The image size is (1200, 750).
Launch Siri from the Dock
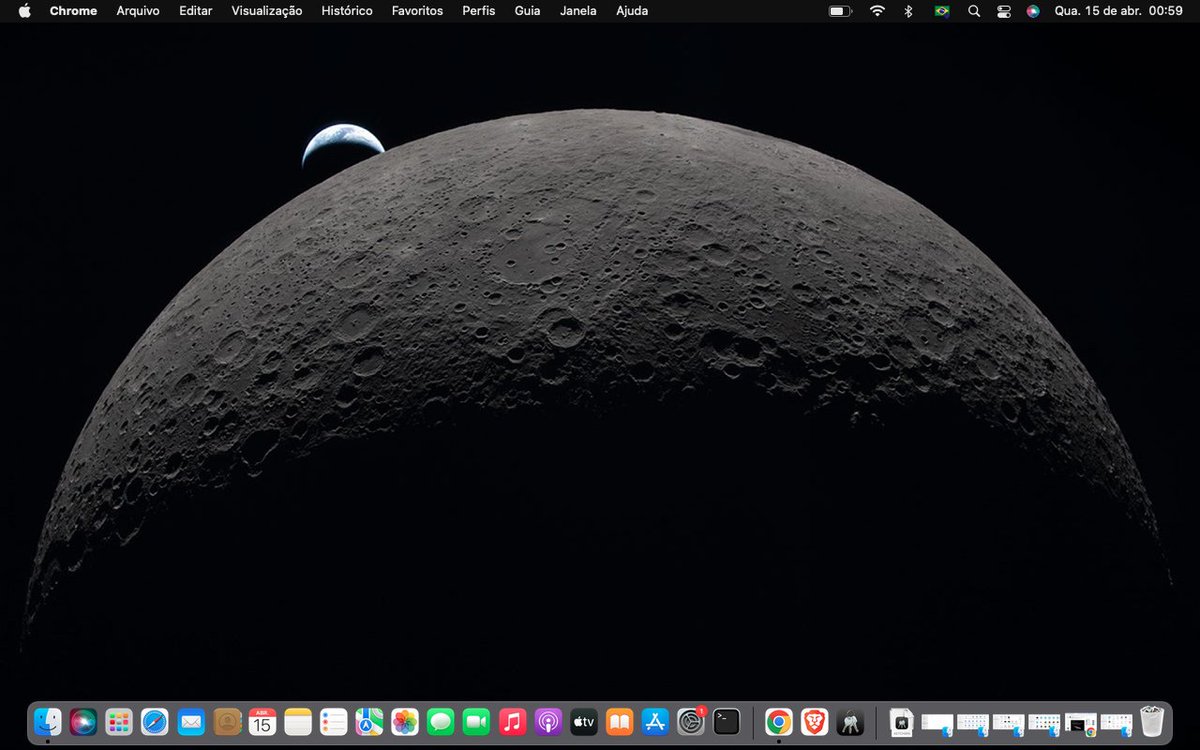pos(84,721)
